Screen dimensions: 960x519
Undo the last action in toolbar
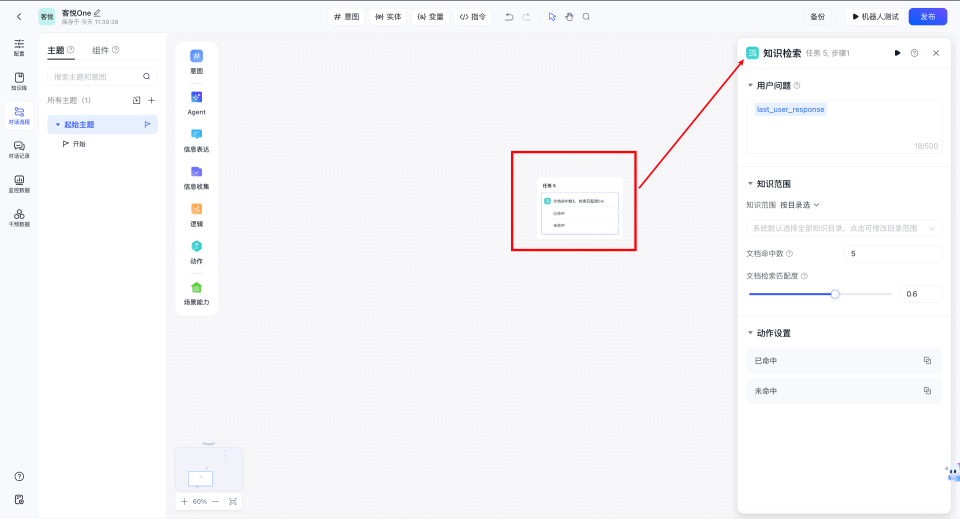click(x=509, y=17)
